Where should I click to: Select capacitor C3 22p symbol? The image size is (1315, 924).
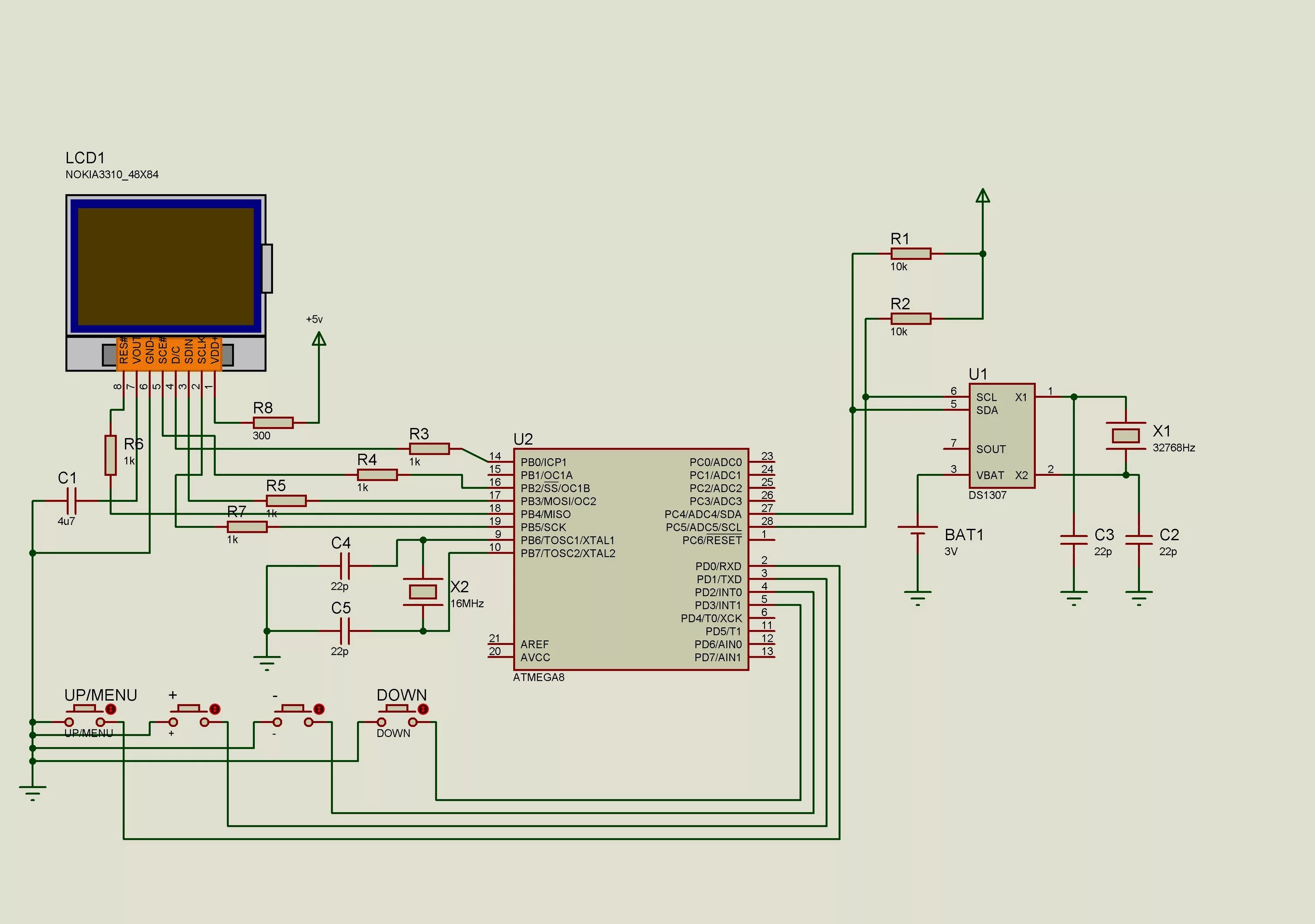click(x=1074, y=540)
